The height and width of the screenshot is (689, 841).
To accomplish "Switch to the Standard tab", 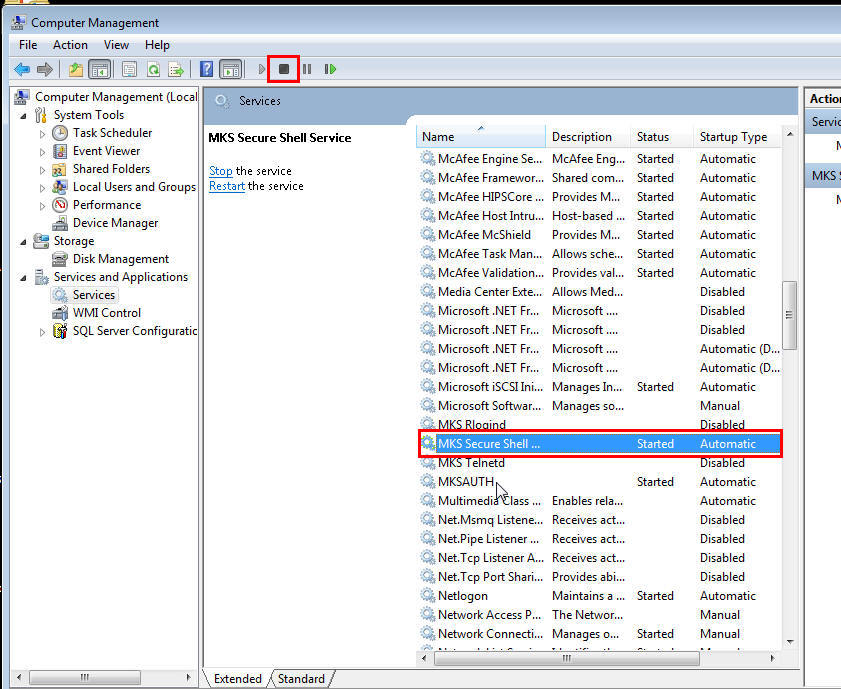I will point(301,678).
